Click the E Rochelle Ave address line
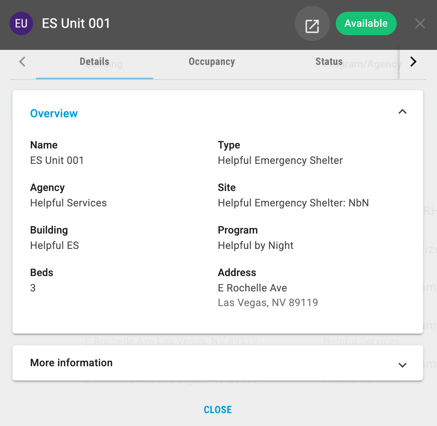This screenshot has width=437, height=426. click(x=252, y=288)
